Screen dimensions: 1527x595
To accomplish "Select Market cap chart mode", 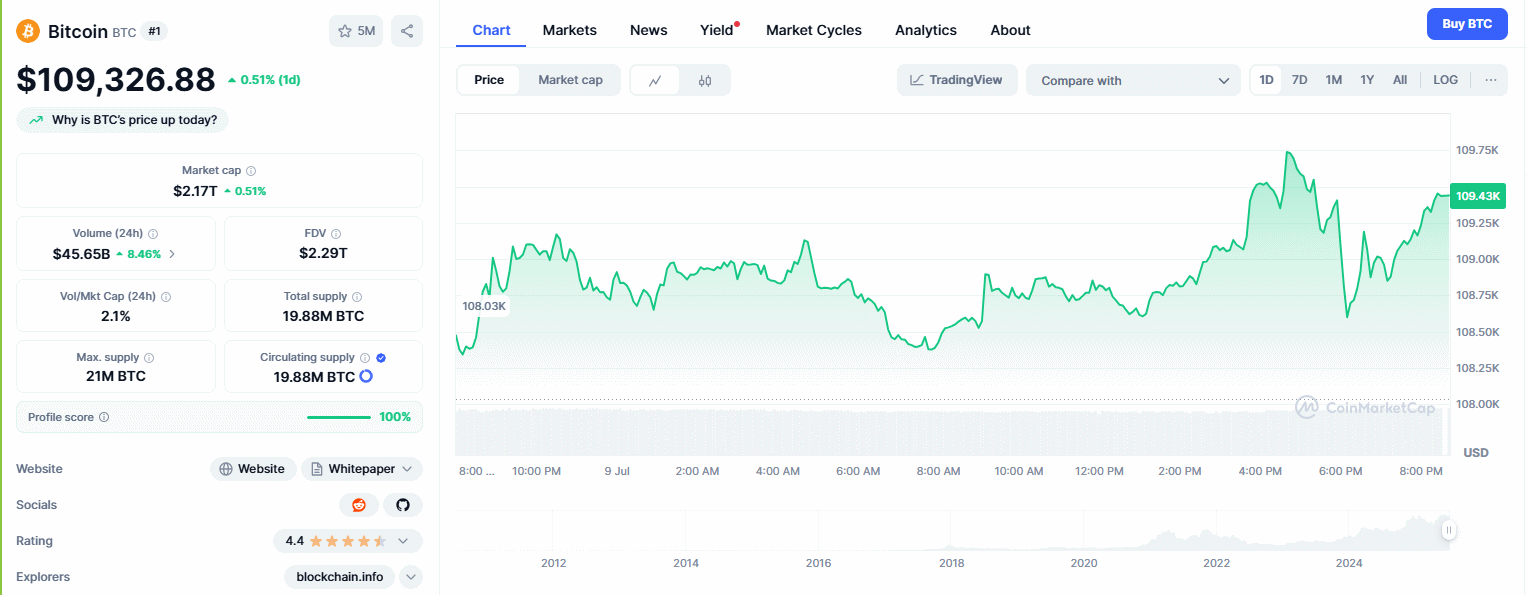I will pyautogui.click(x=570, y=80).
